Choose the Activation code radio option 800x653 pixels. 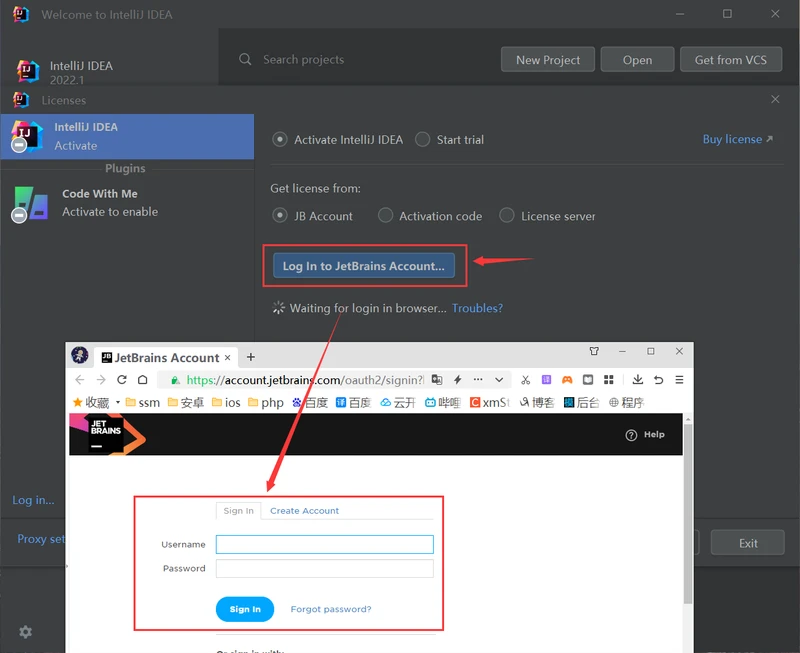click(386, 216)
